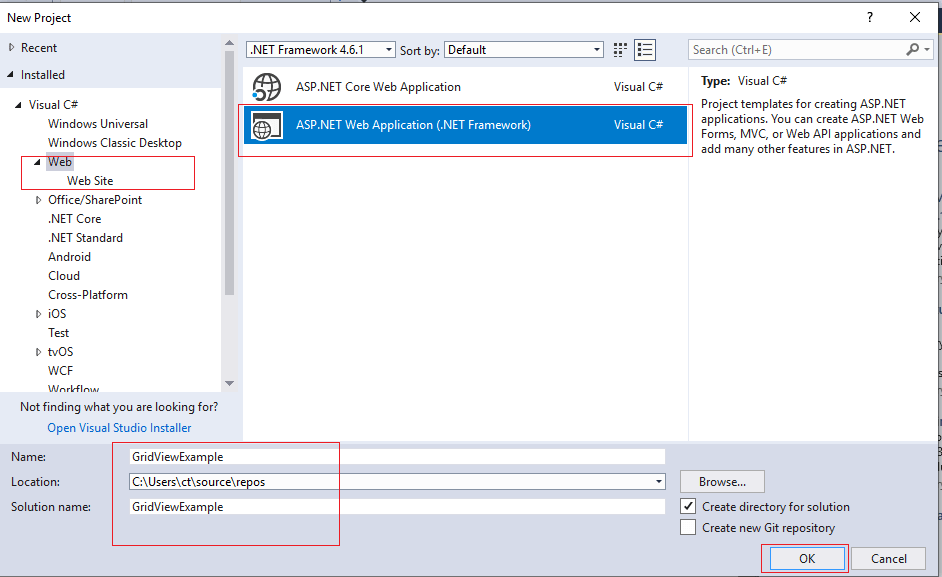942x577 pixels.
Task: Click the Browse... button
Action: click(x=721, y=481)
